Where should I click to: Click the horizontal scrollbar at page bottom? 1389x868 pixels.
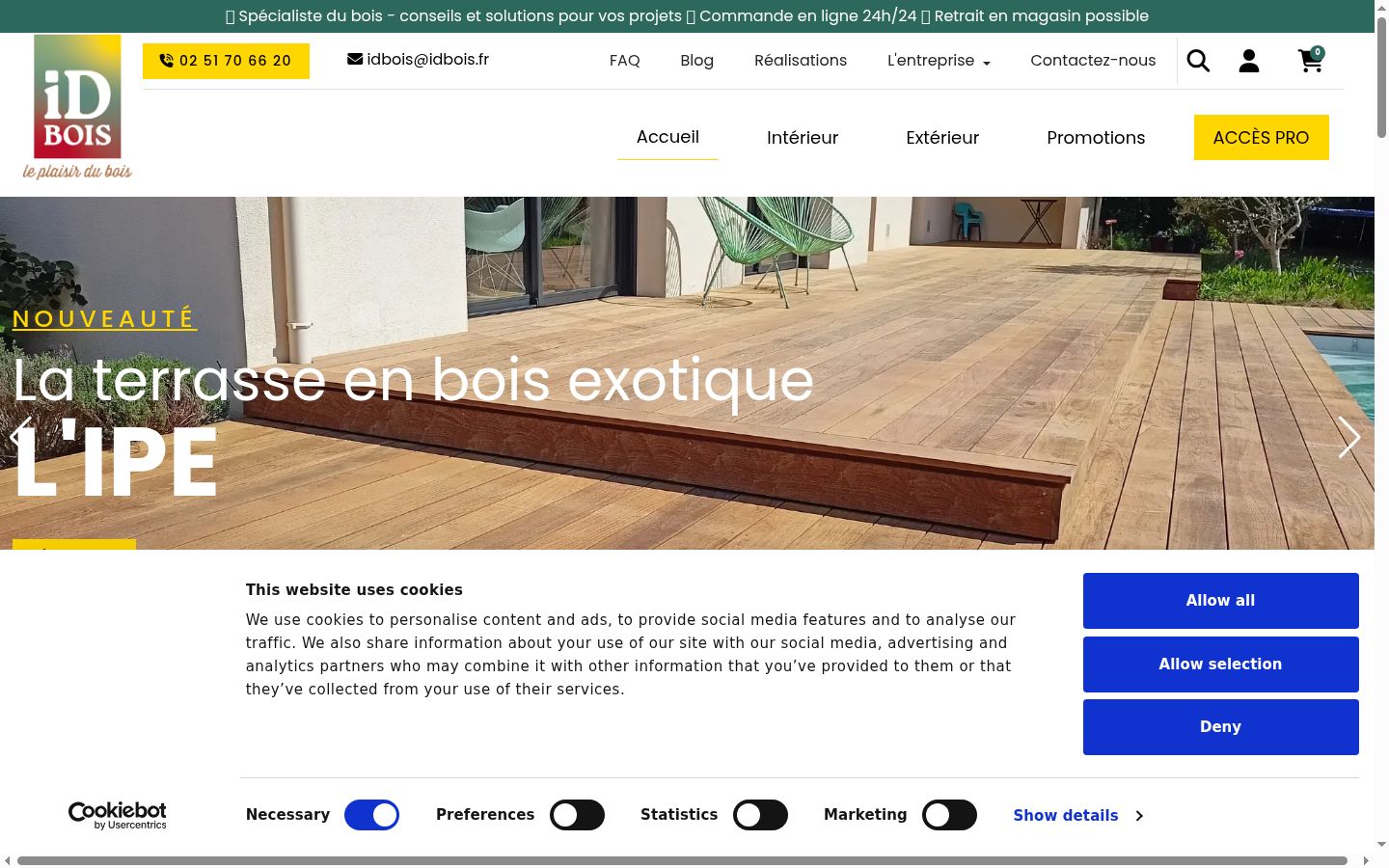point(682,860)
